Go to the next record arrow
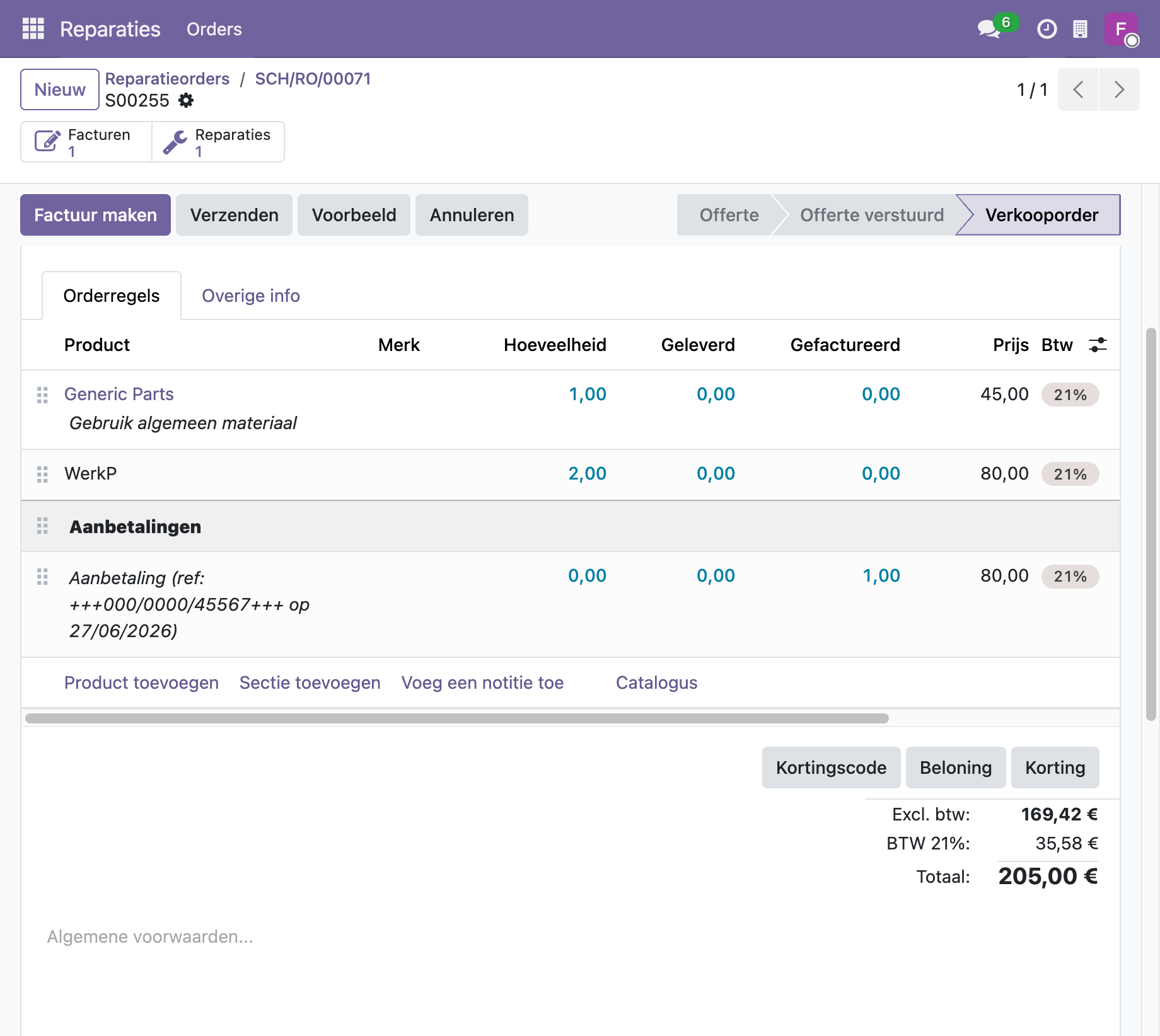Screen dimensions: 1160x1036 pos(1119,89)
